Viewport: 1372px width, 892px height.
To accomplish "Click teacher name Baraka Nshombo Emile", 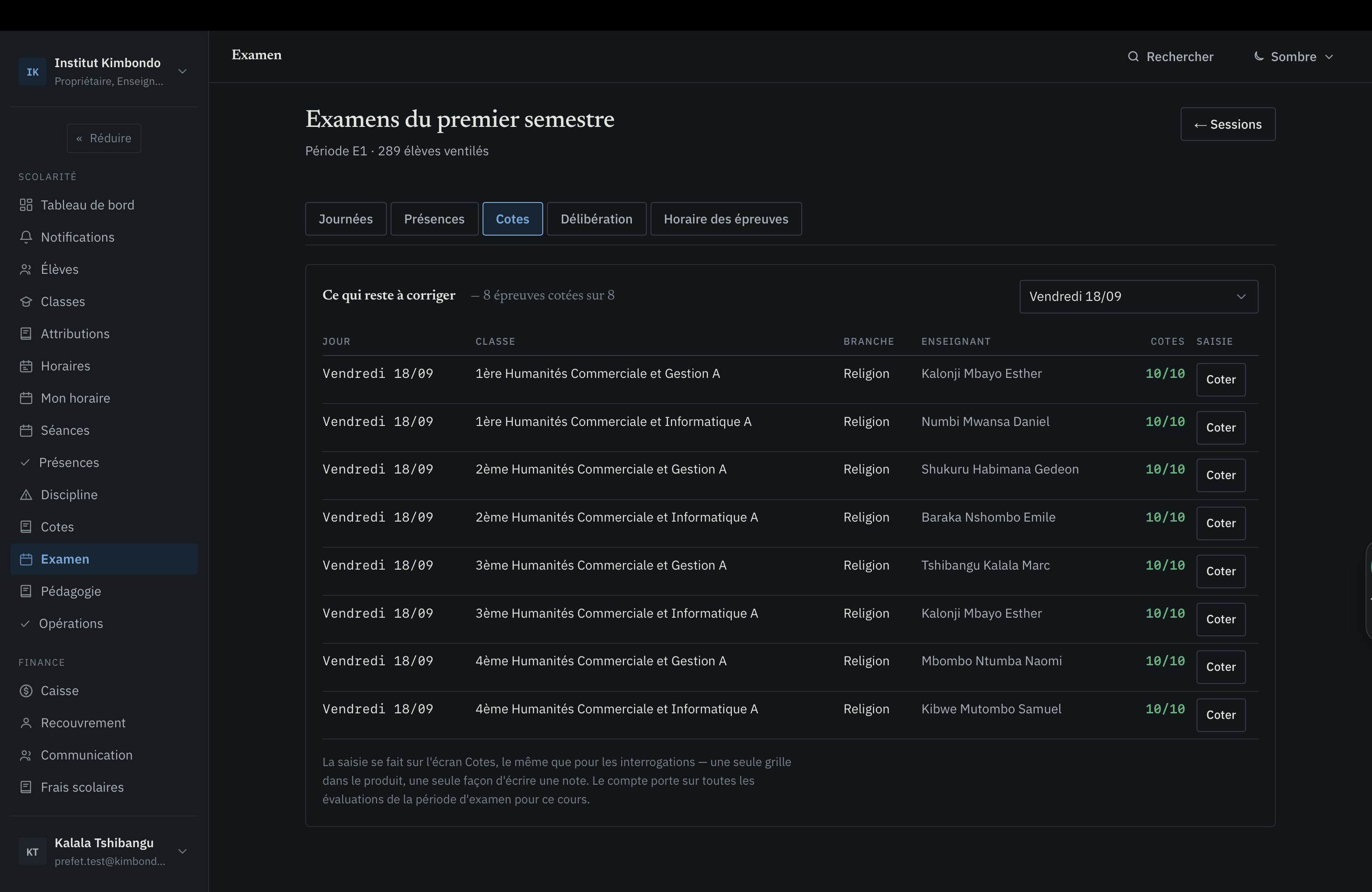I will 988,517.
